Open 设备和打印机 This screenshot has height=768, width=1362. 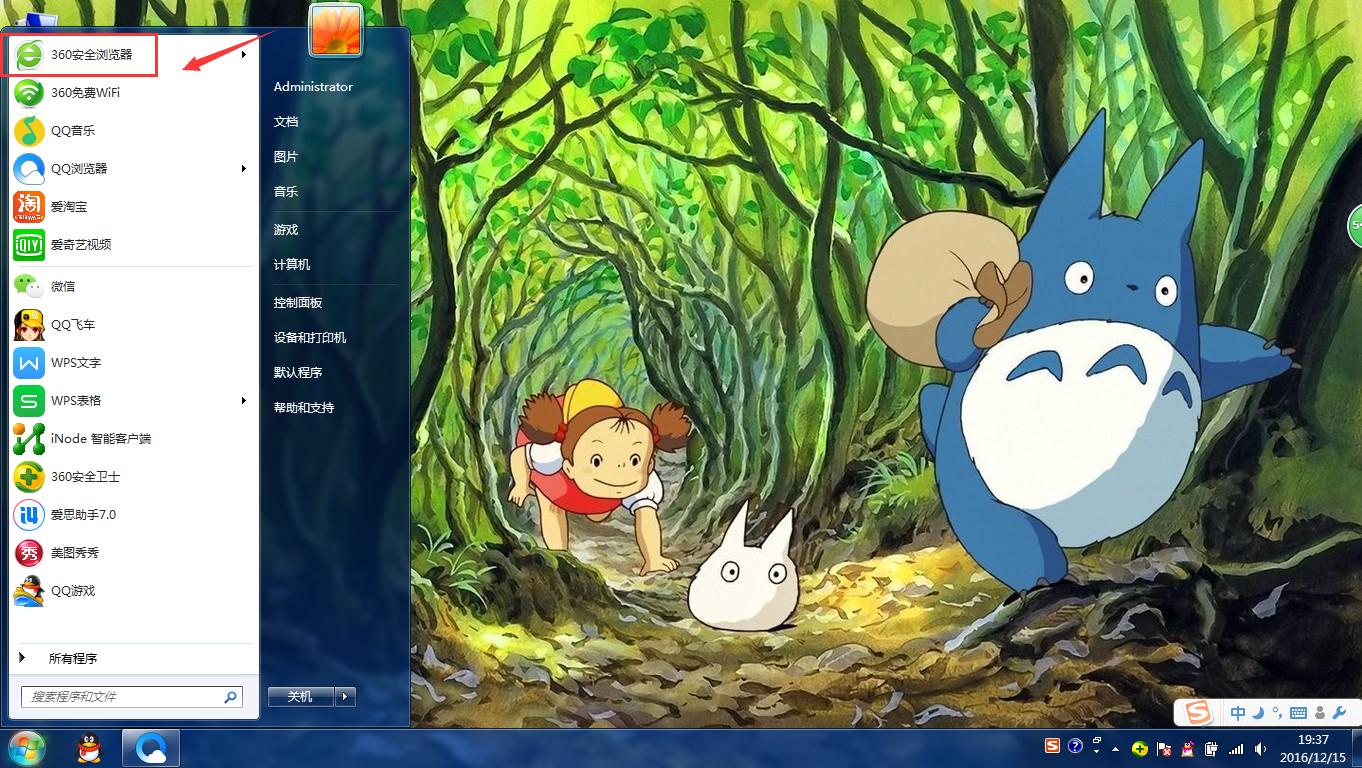(x=310, y=338)
